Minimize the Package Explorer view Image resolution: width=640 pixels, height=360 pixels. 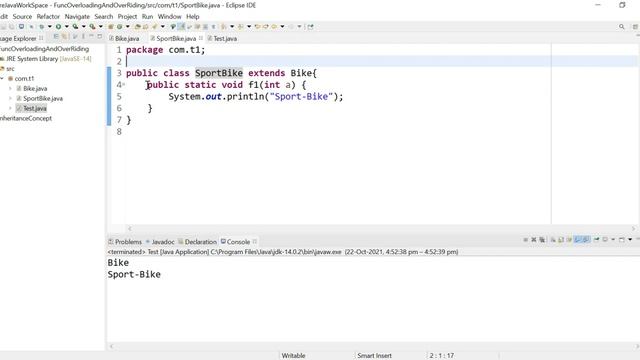[x=91, y=37]
